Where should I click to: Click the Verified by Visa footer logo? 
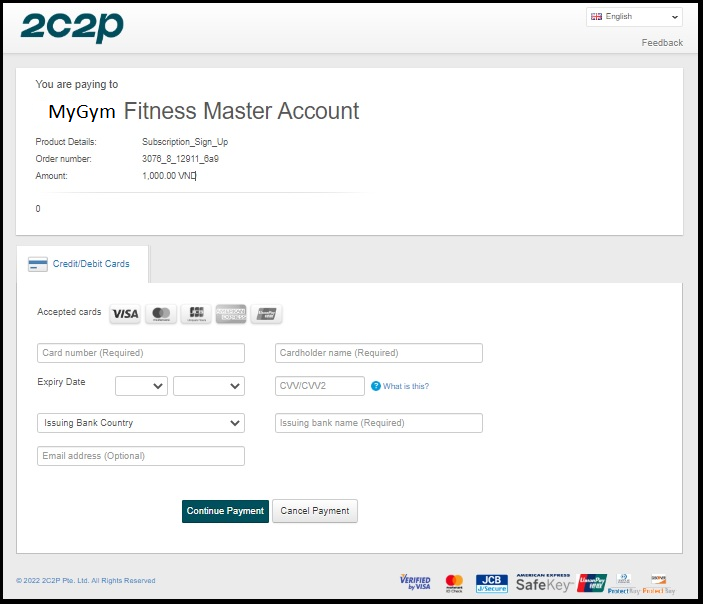[x=415, y=582]
